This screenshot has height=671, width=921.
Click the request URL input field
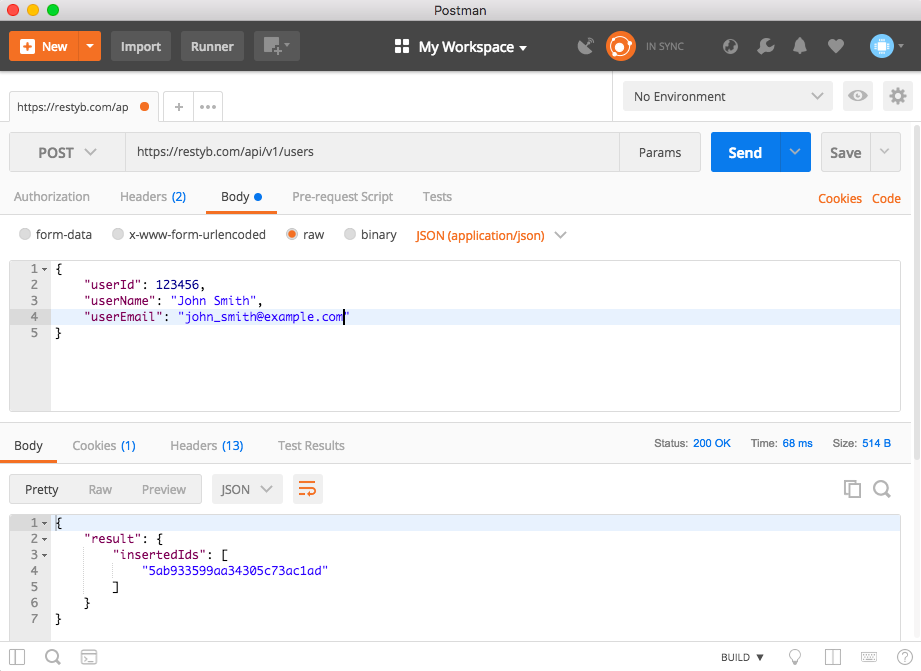(x=370, y=153)
